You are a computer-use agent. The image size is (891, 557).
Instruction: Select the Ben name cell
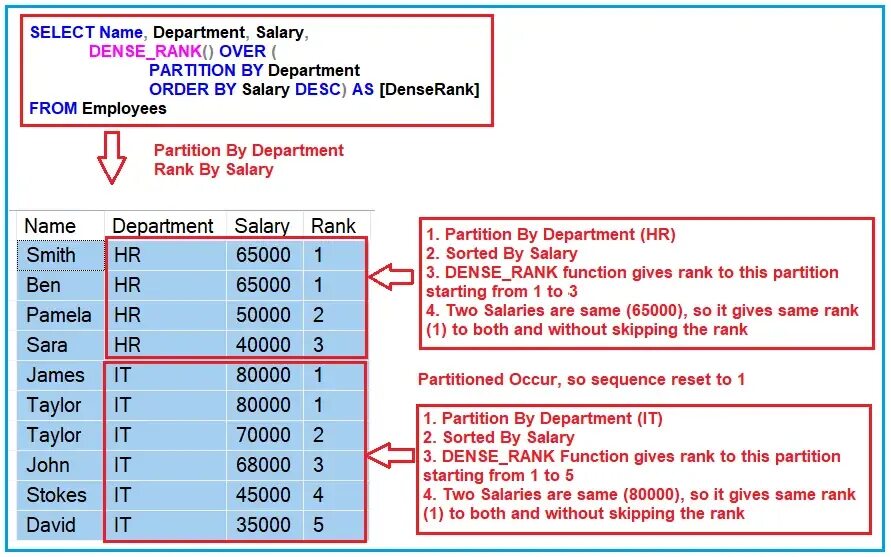coord(61,285)
